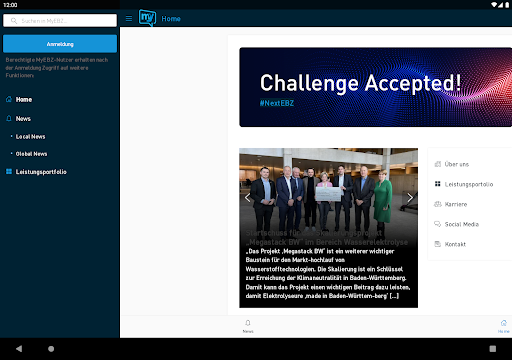Image resolution: width=512 pixels, height=360 pixels.
Task: Tap the 'Berechtigte MyEBZ-Nutzer' info text
Action: pyautogui.click(x=57, y=68)
